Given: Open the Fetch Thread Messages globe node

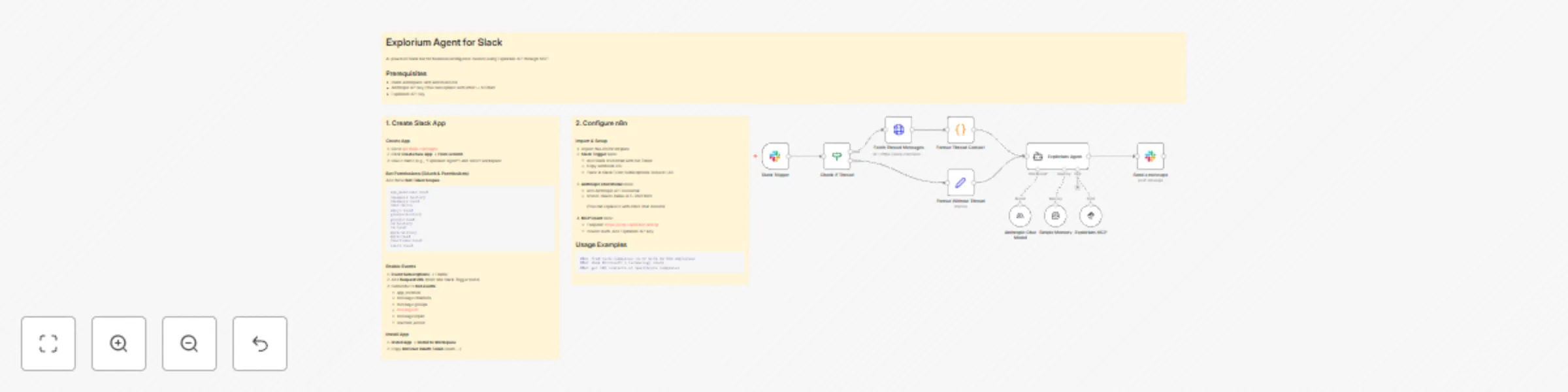Looking at the screenshot, I should pyautogui.click(x=898, y=130).
